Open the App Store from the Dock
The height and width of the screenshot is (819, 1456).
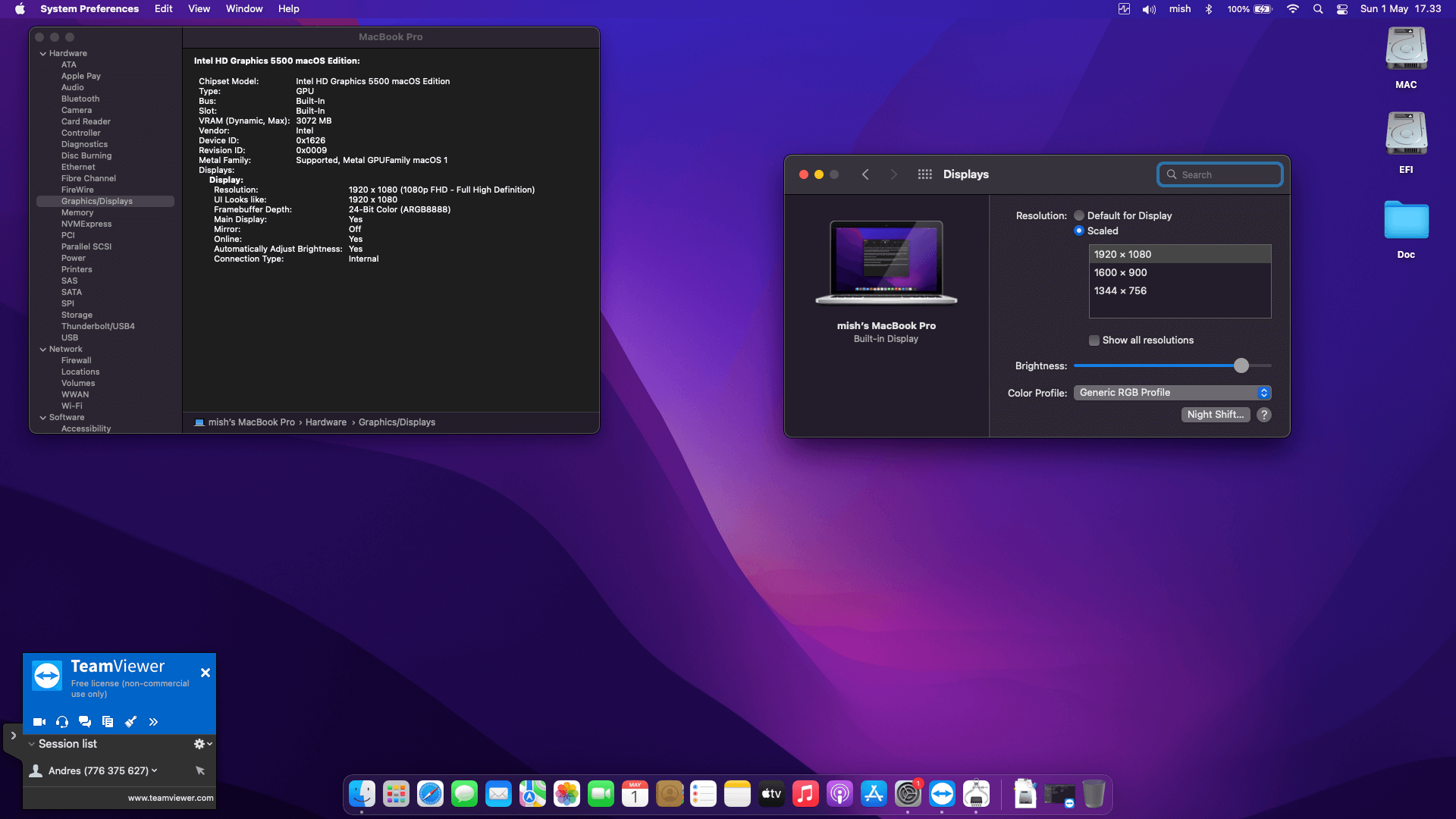coord(874,794)
